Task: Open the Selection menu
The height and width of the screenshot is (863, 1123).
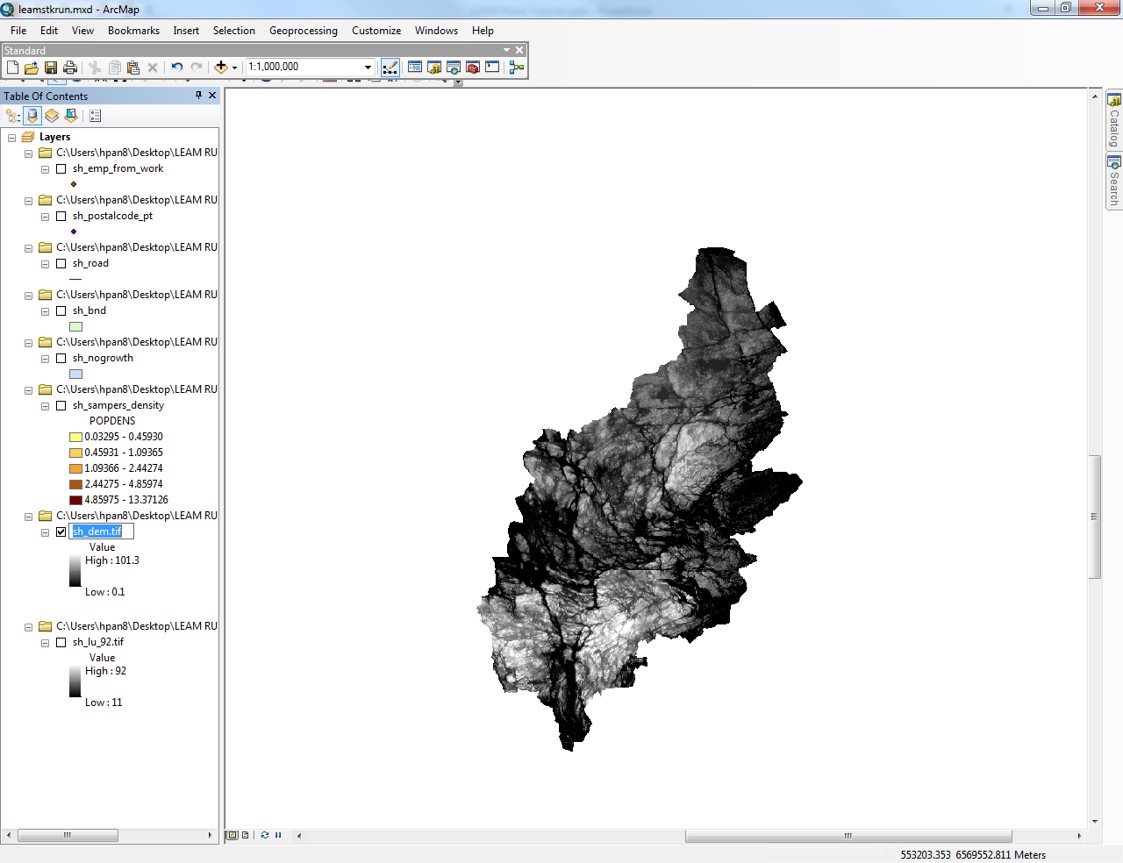Action: click(x=233, y=30)
